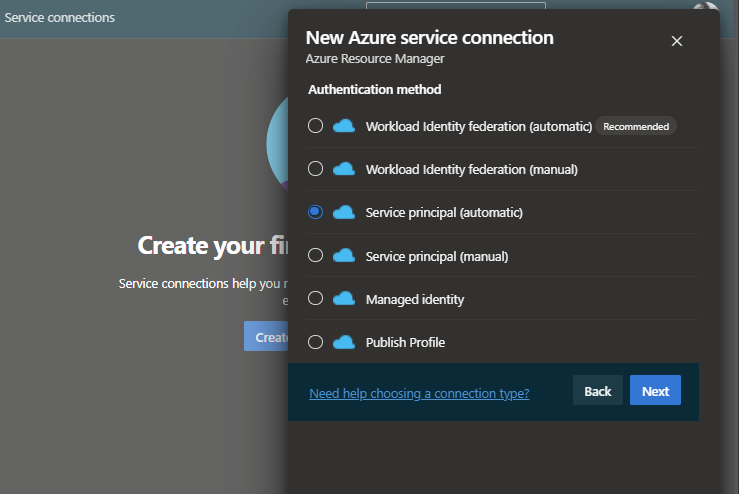The image size is (739, 494).
Task: Select Service principal (automatic) radio button
Action: coord(315,212)
